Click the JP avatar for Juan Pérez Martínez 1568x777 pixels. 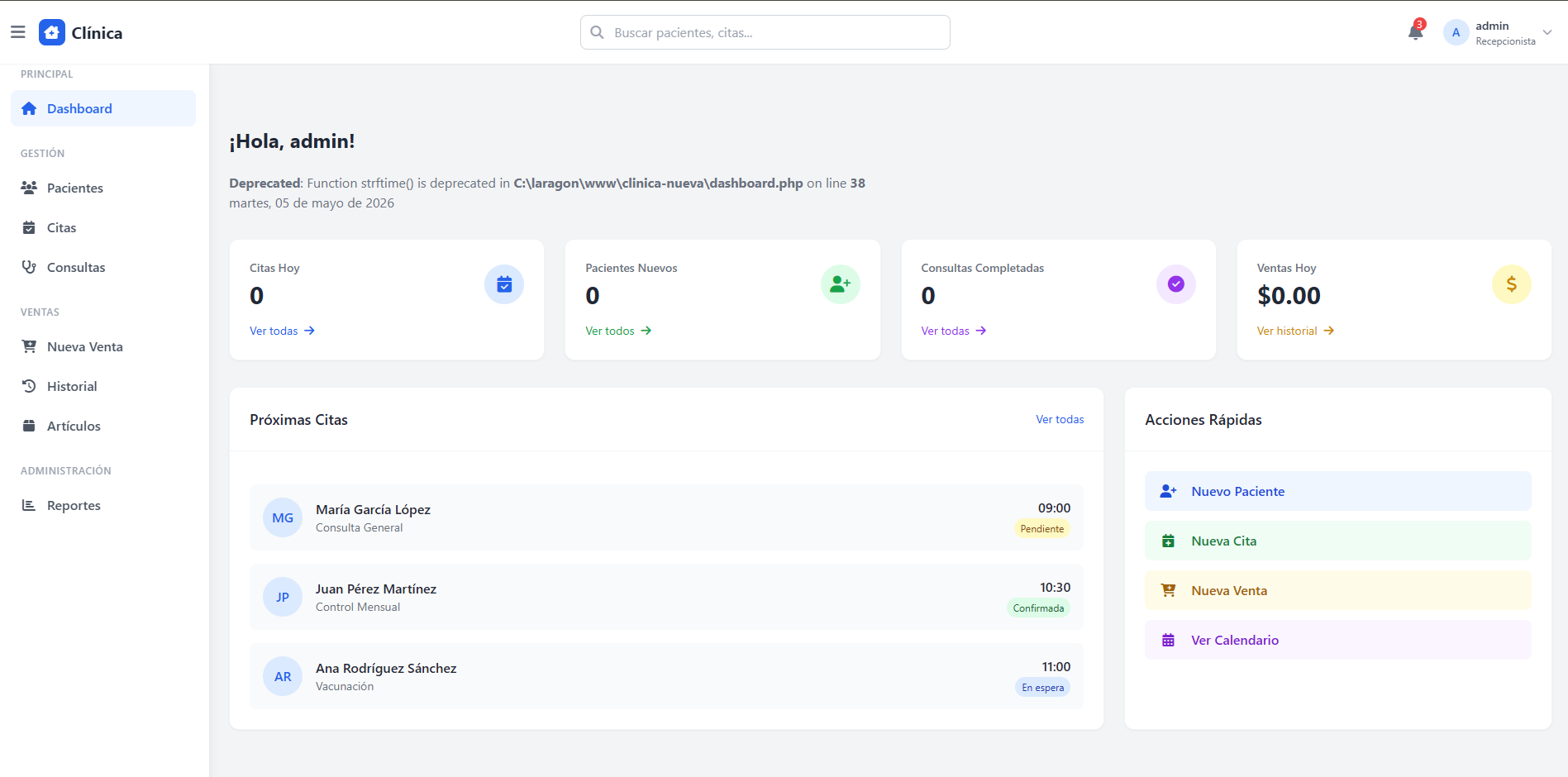[x=283, y=597]
